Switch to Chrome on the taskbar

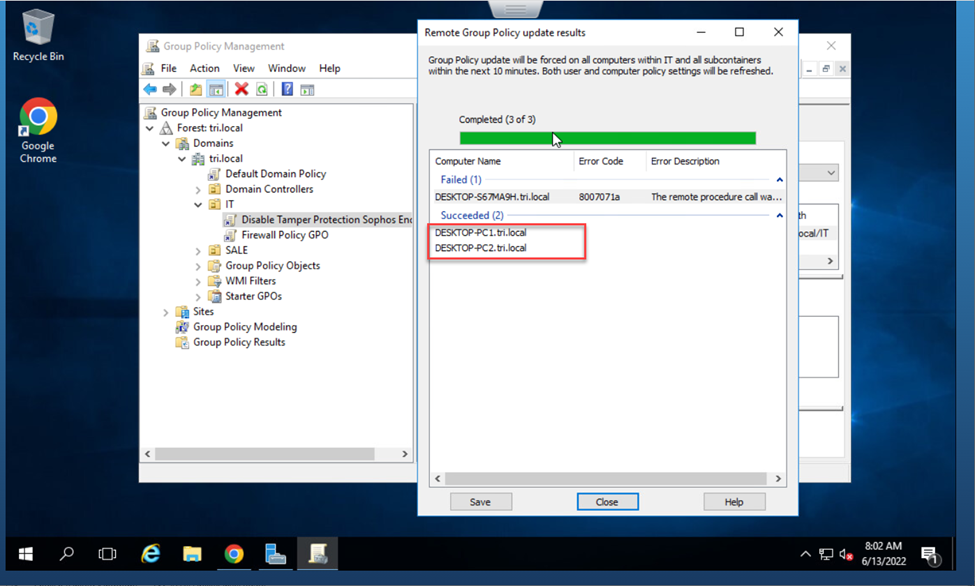click(234, 554)
